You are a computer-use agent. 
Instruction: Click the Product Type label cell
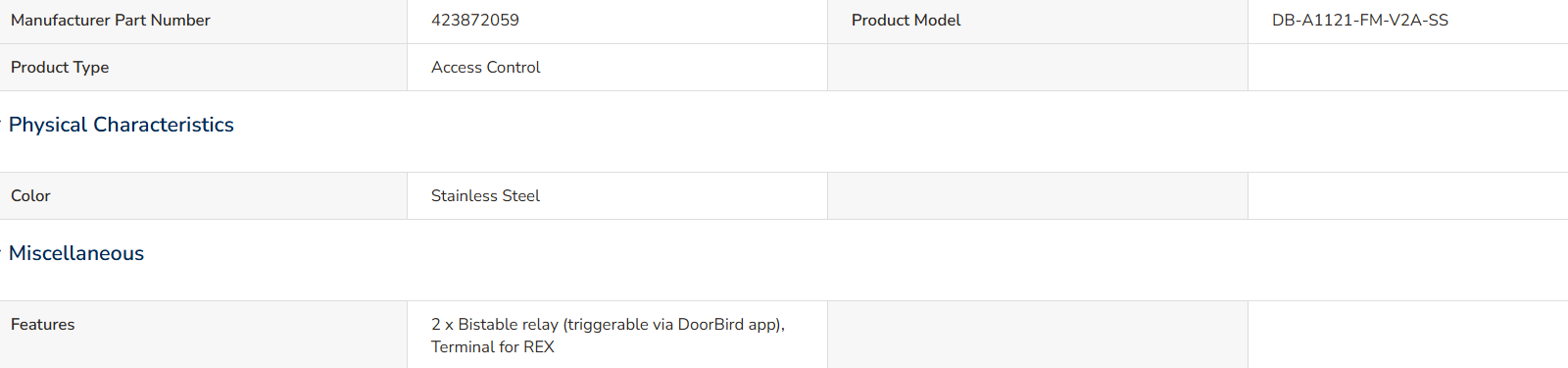[x=204, y=68]
